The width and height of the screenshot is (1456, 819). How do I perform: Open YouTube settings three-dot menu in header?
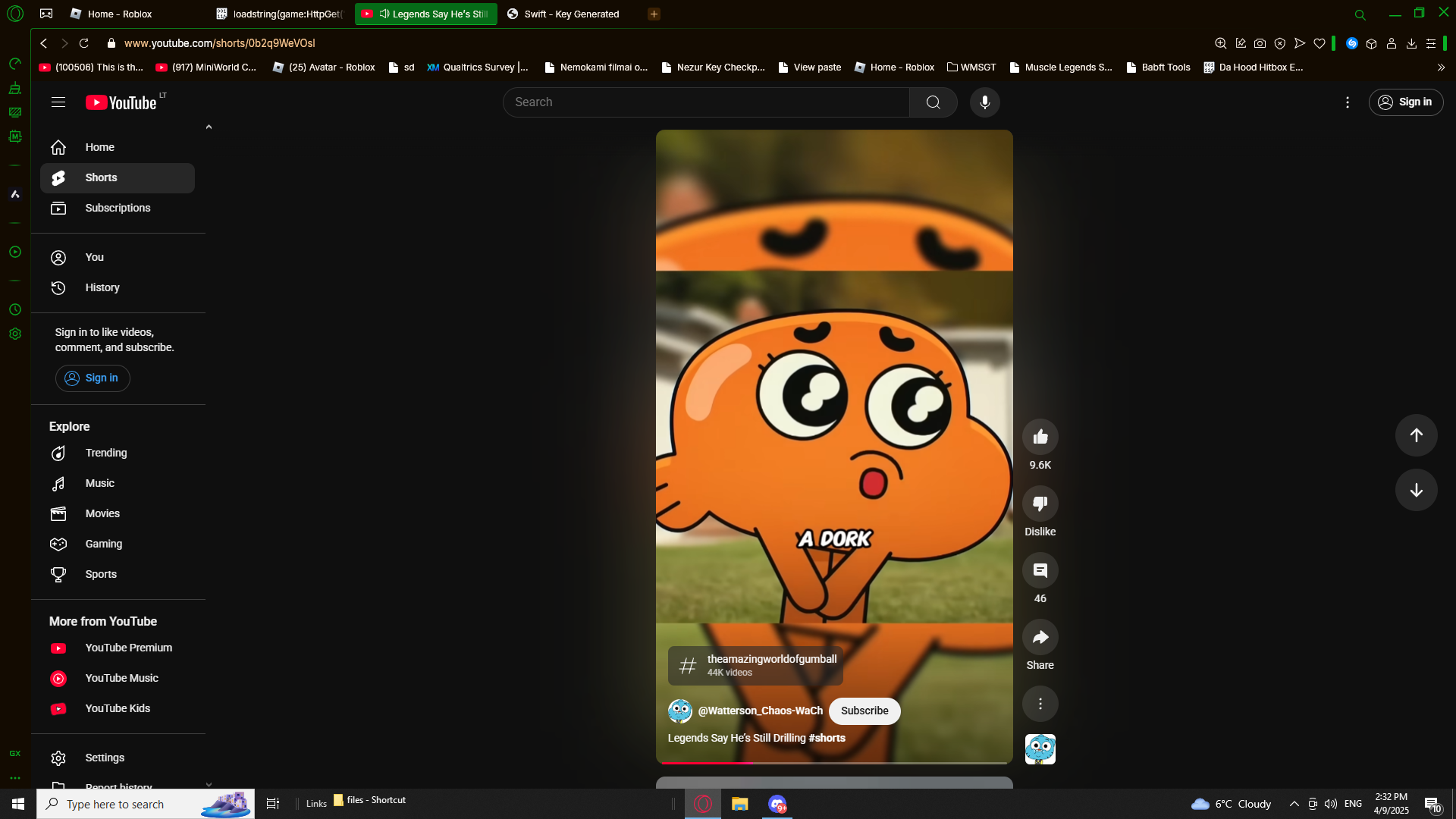tap(1347, 102)
